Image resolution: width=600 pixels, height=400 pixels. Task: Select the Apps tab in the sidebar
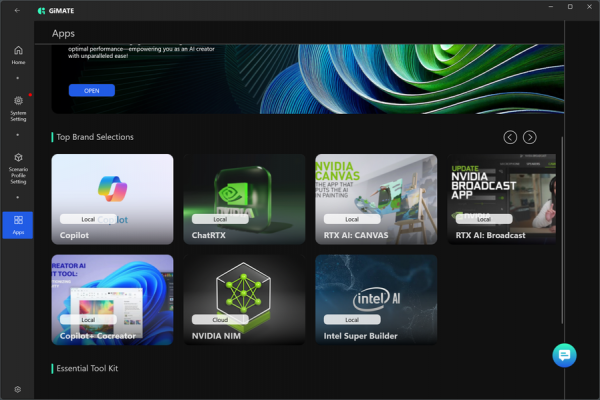coord(18,225)
